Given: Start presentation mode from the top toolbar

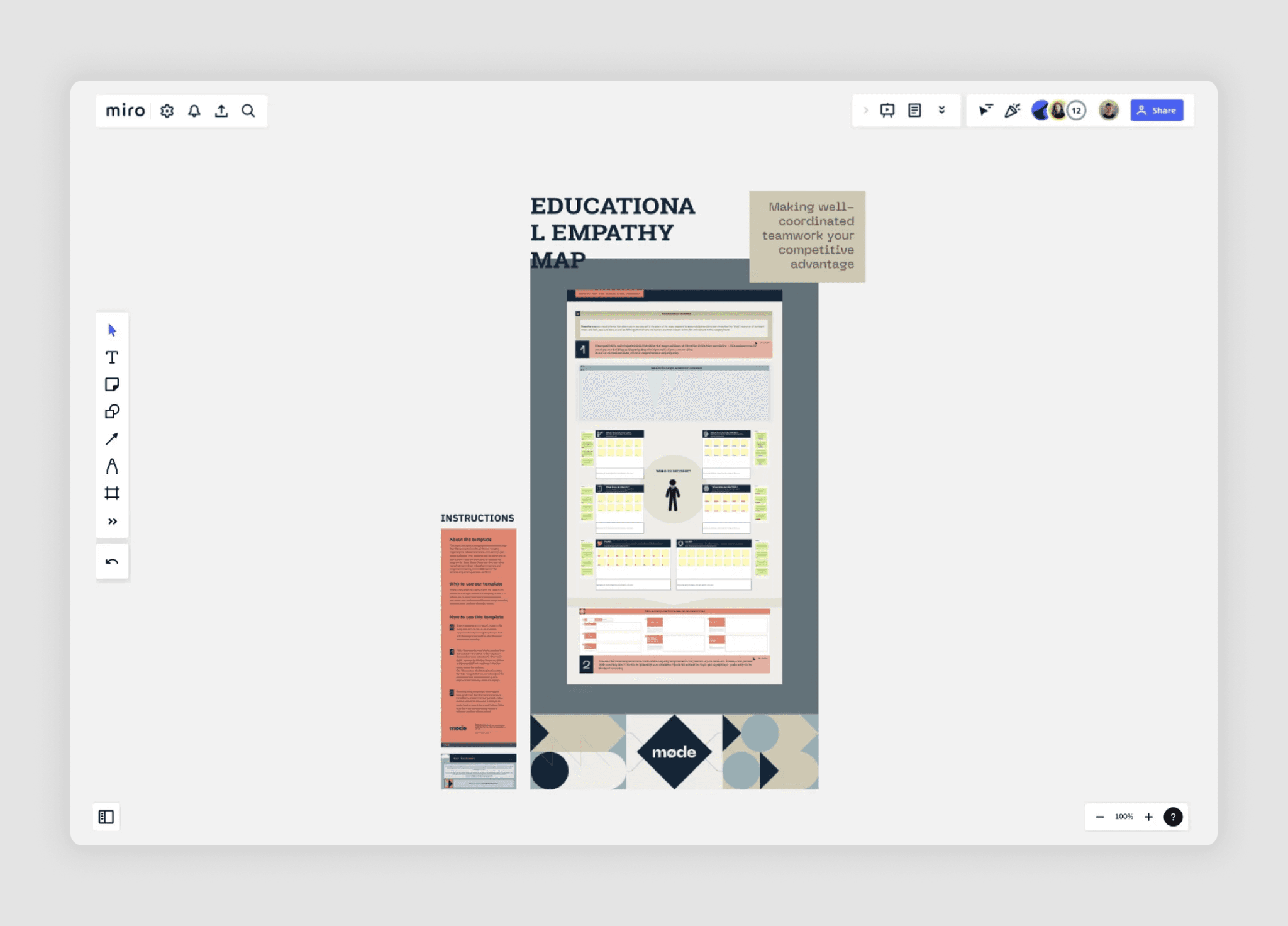Looking at the screenshot, I should click(x=887, y=110).
